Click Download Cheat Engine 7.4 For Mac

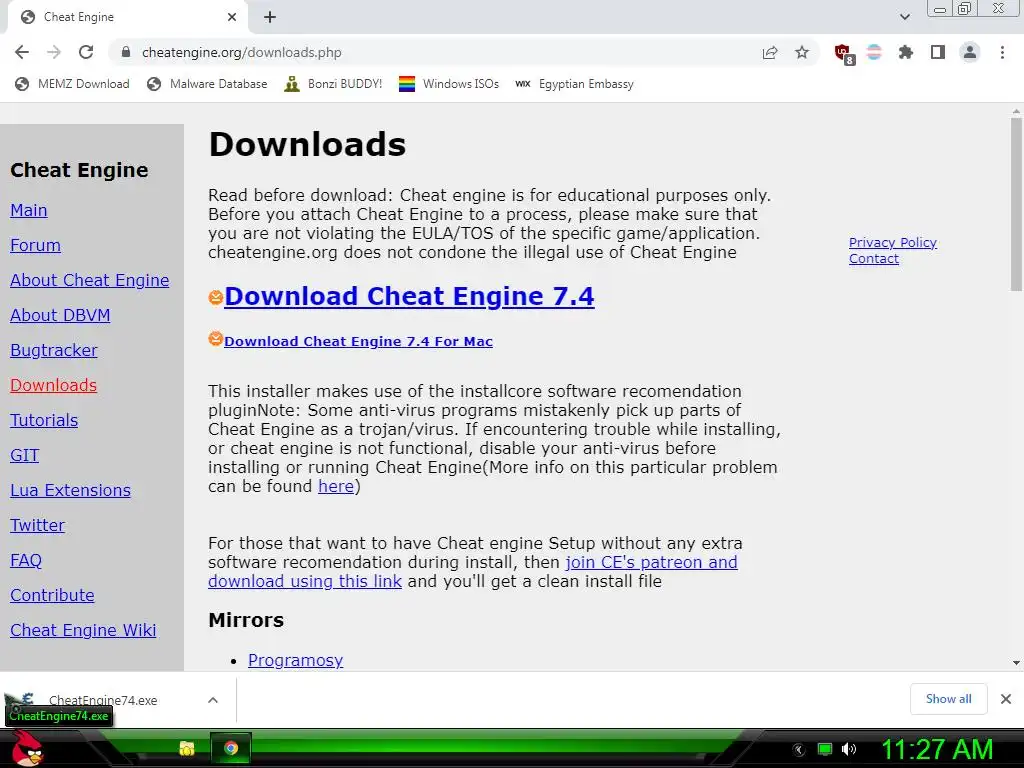[x=359, y=342]
